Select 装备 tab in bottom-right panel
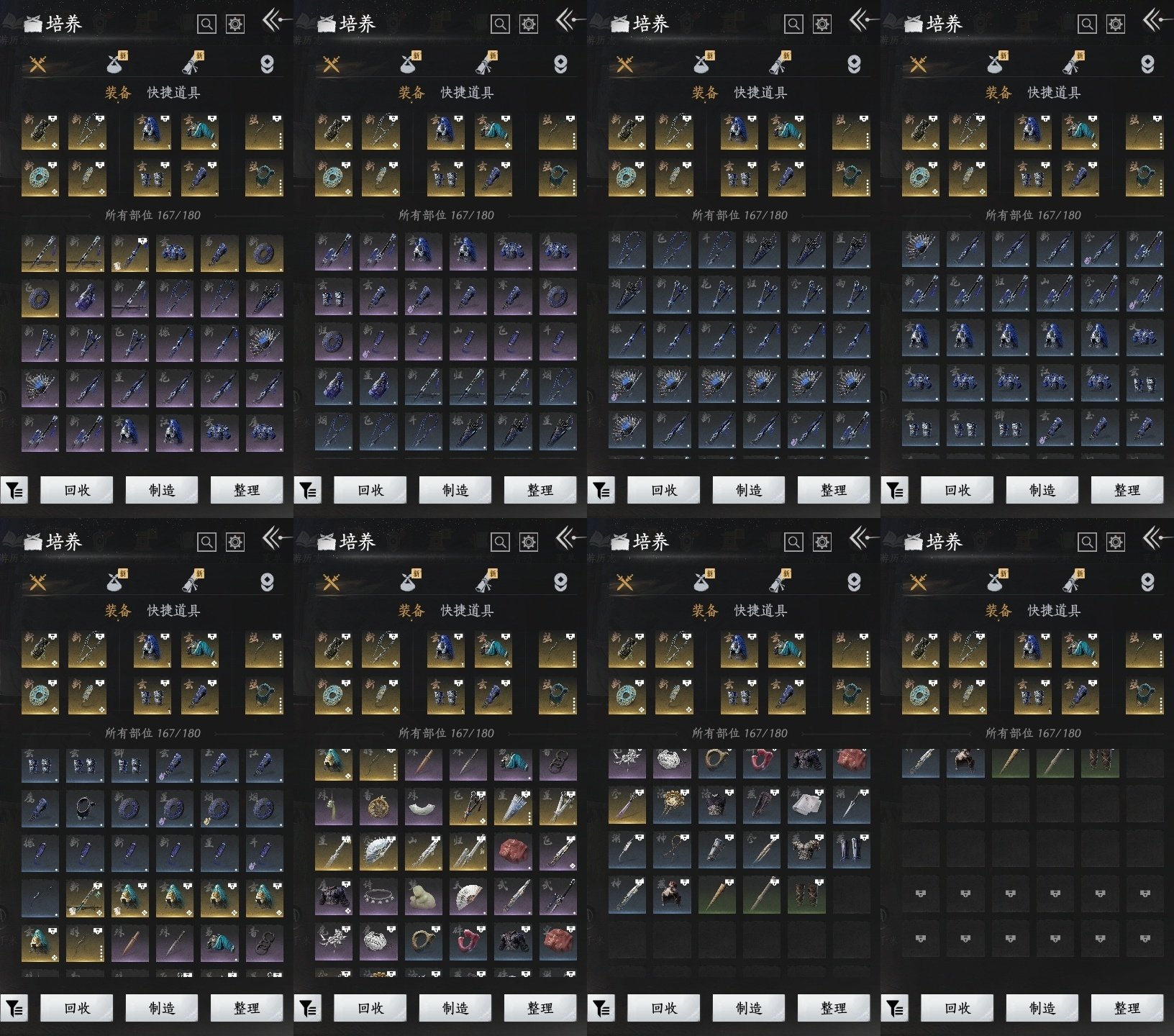 pos(998,611)
